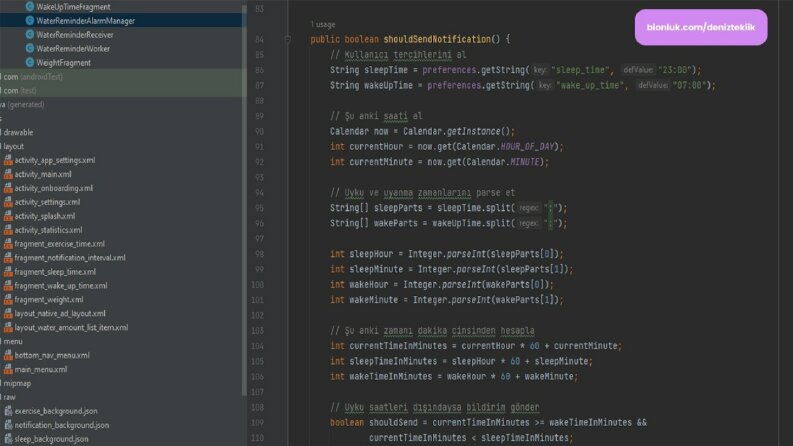Collapse the menu resource folder

[x=12, y=341]
